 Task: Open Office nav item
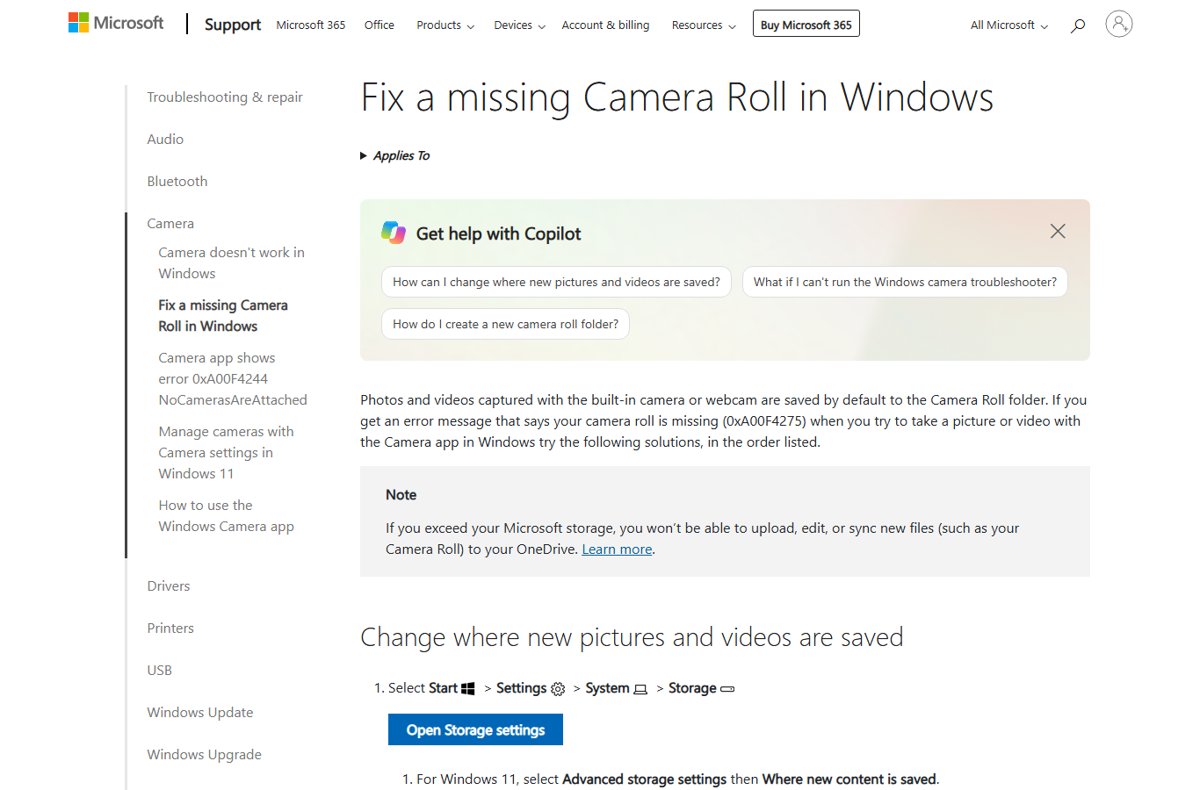379,25
